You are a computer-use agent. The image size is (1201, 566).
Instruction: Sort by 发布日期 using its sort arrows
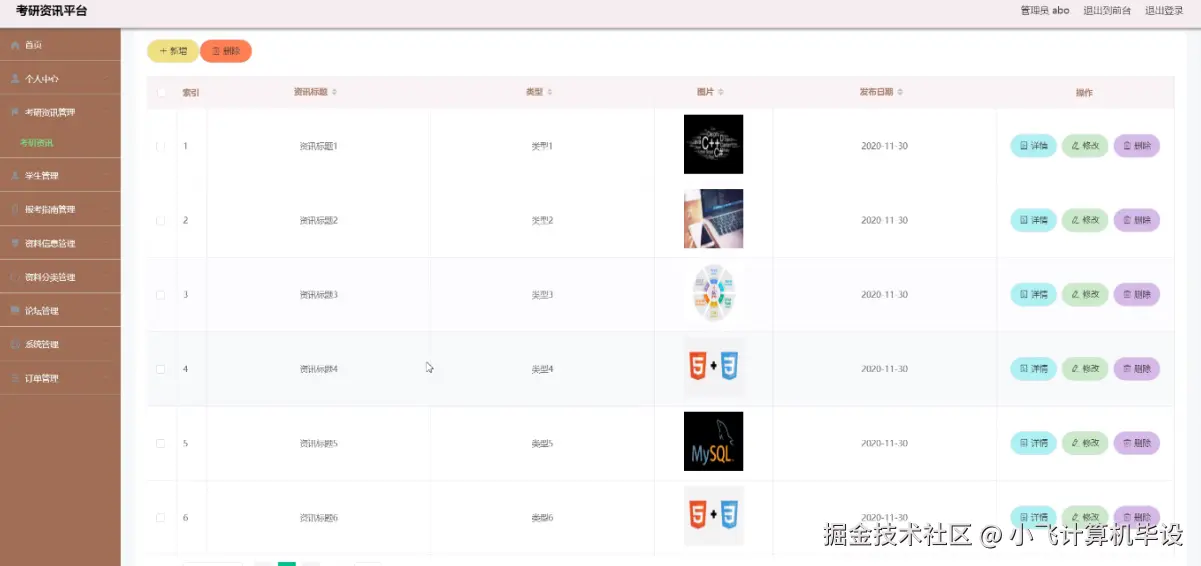pyautogui.click(x=900, y=92)
